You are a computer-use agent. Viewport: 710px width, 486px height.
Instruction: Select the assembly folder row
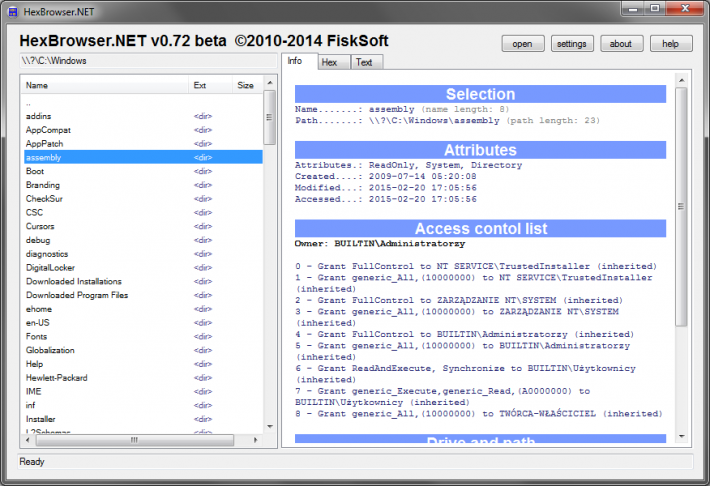pos(143,157)
